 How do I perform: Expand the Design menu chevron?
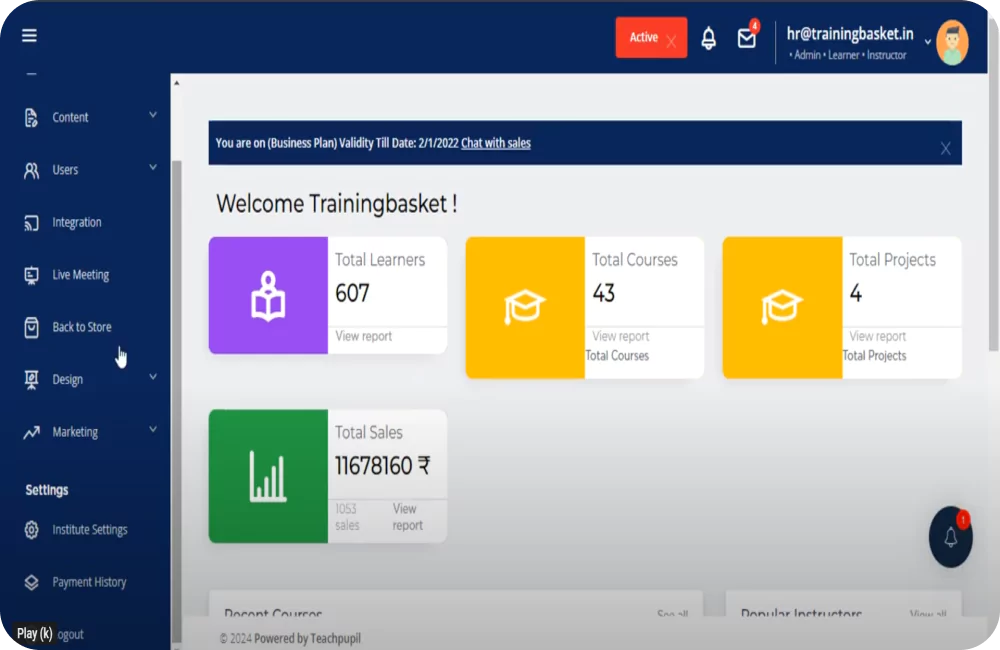point(153,377)
